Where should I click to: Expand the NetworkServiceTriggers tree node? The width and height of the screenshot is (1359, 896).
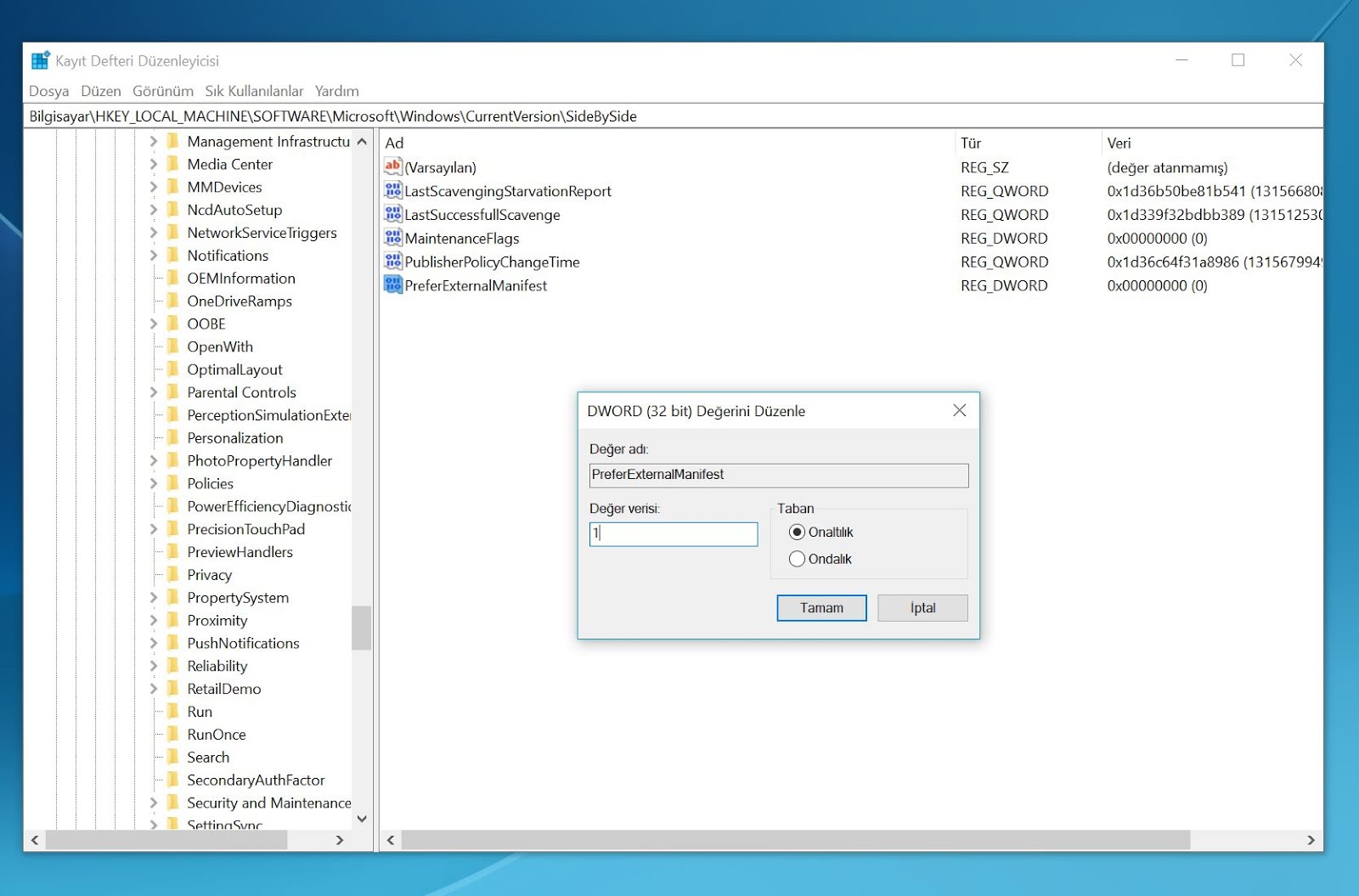[154, 233]
